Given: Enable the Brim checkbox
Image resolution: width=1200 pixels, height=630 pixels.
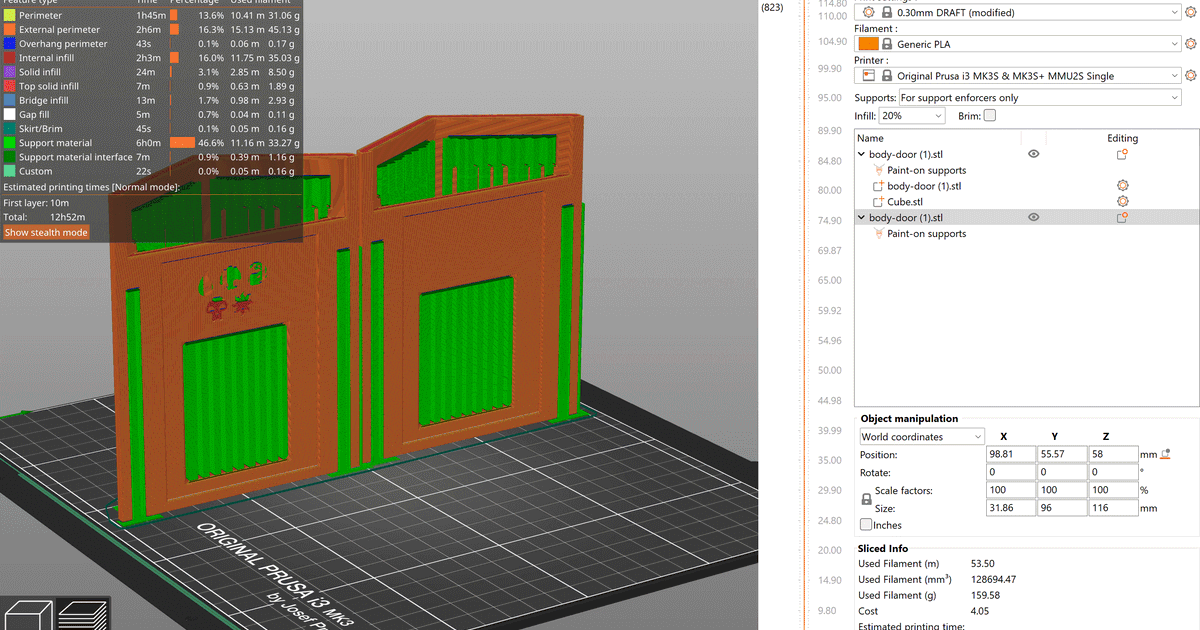Looking at the screenshot, I should (x=989, y=116).
